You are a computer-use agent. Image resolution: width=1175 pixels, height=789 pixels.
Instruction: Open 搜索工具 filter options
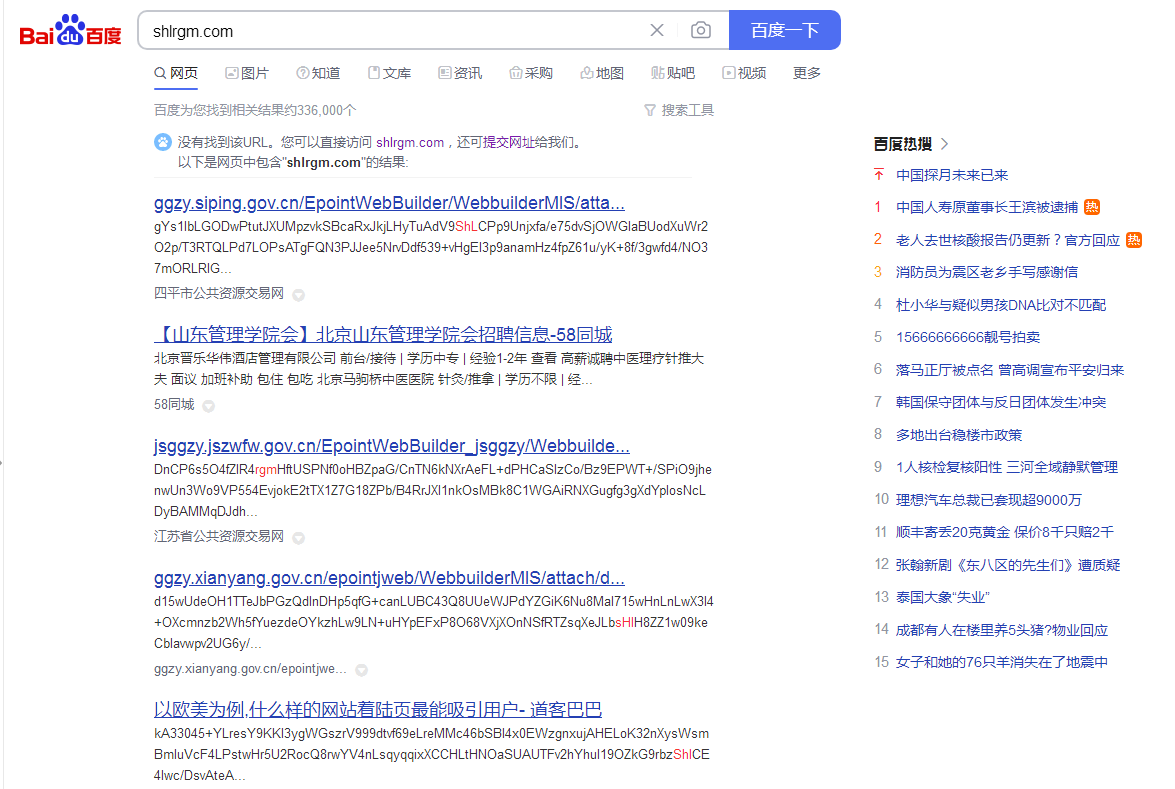point(679,110)
